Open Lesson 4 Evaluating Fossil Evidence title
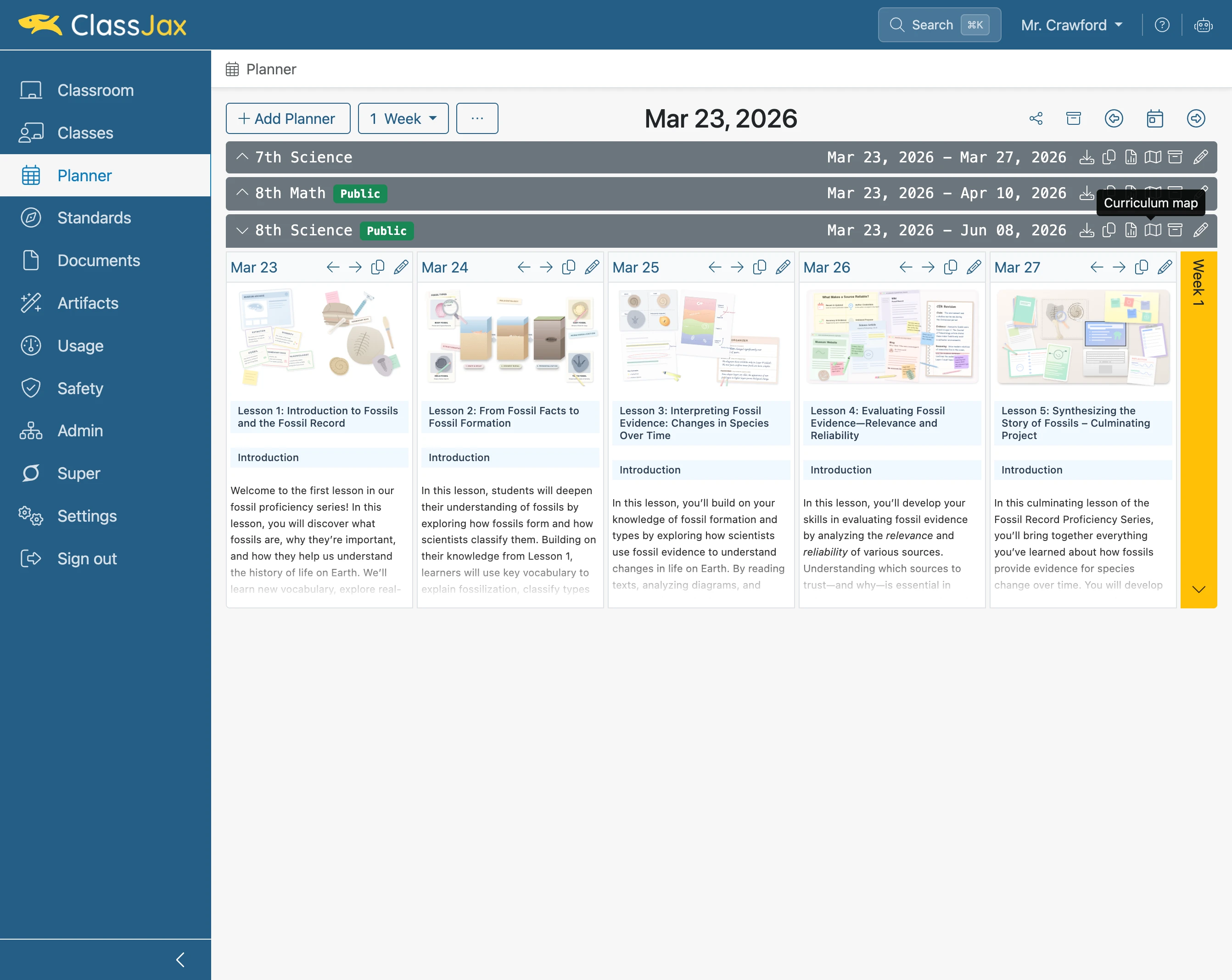 (891, 423)
